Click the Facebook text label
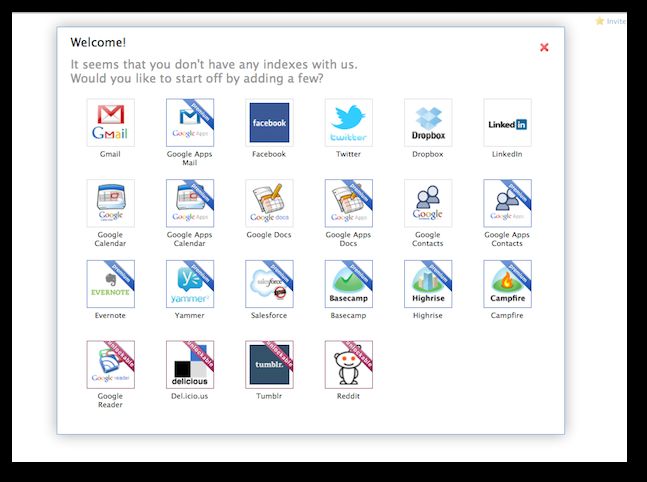The height and width of the screenshot is (482, 647). click(x=269, y=154)
